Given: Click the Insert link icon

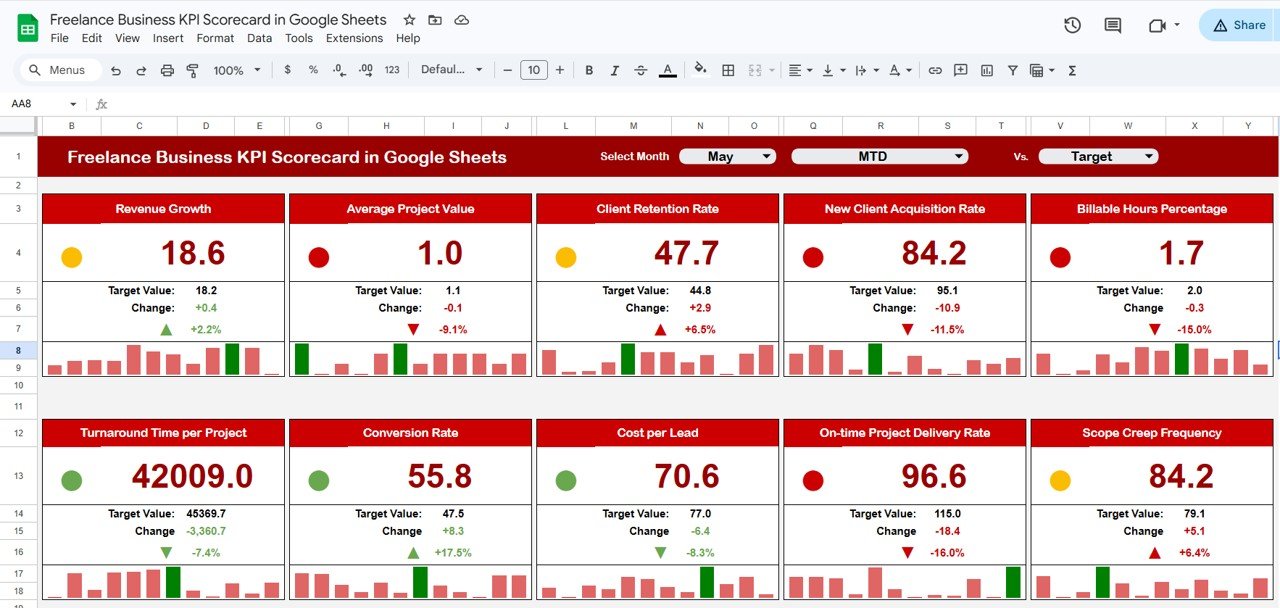Looking at the screenshot, I should coord(935,70).
